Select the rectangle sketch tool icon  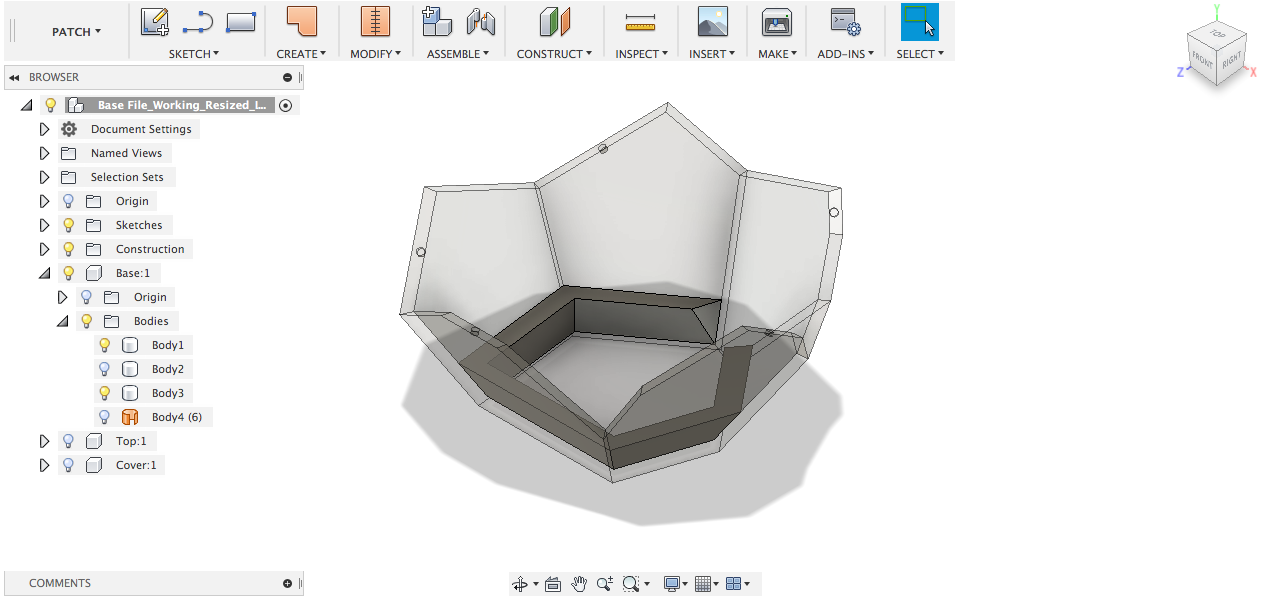tap(241, 20)
